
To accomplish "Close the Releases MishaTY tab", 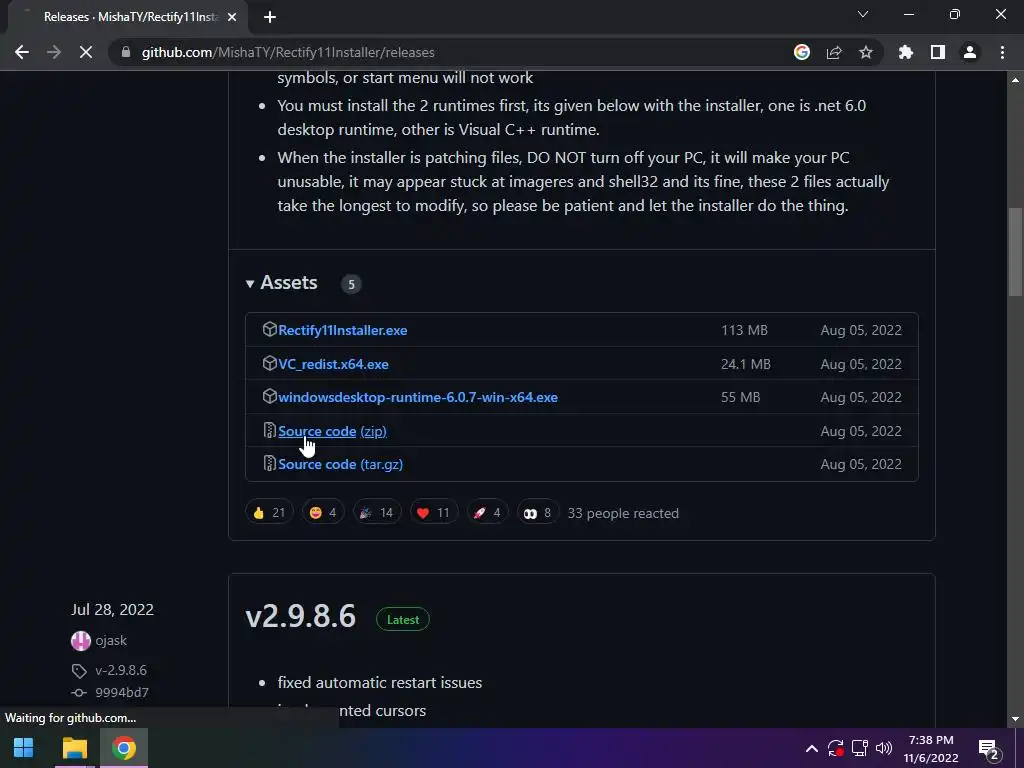I will pos(232,17).
